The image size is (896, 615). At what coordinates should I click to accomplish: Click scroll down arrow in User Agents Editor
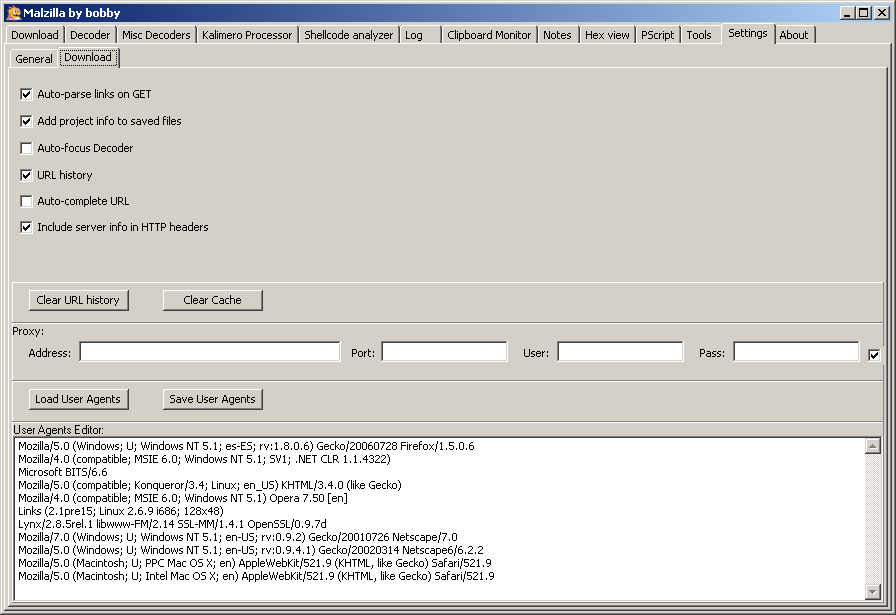tap(872, 592)
